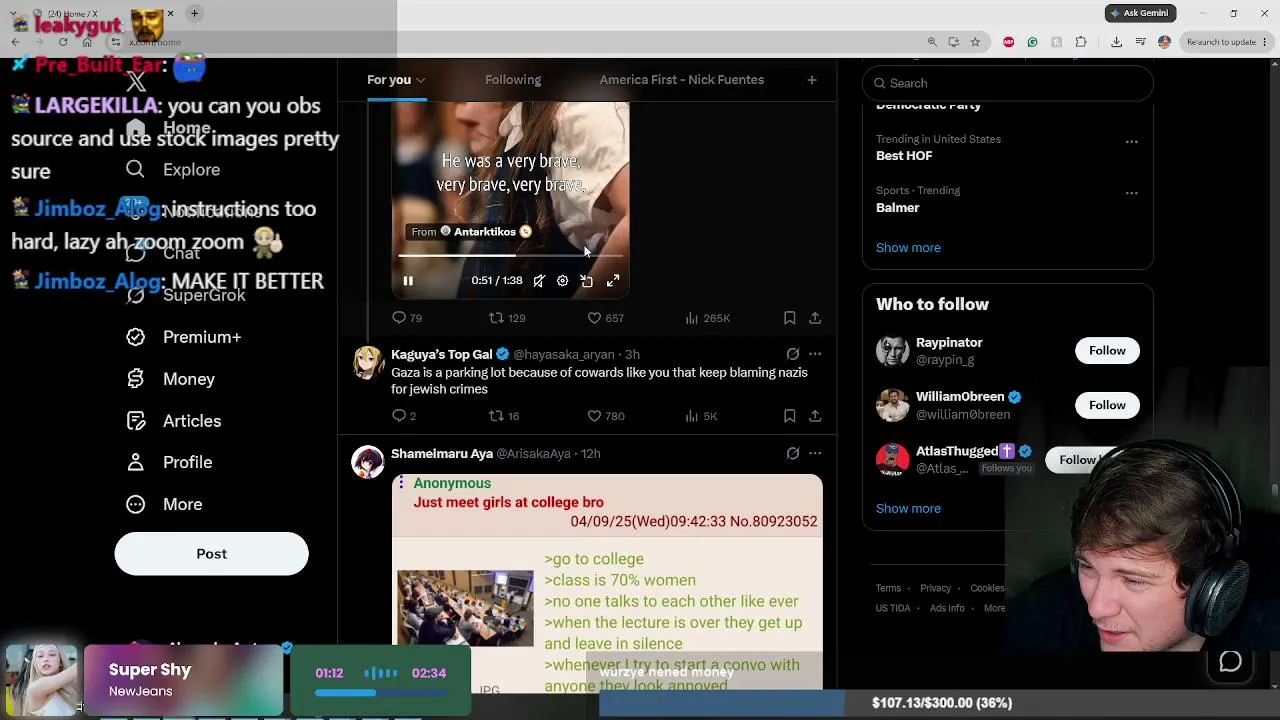Screen dimensions: 1280x720
Task: Show more trends
Action: pos(908,248)
